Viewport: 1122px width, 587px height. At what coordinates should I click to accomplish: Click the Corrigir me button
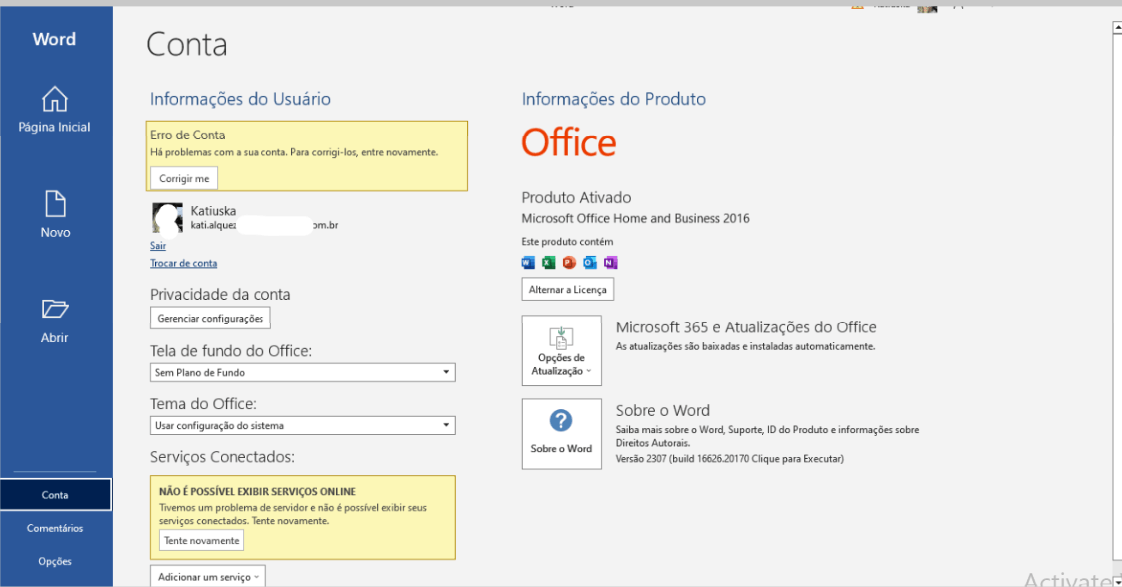[184, 178]
